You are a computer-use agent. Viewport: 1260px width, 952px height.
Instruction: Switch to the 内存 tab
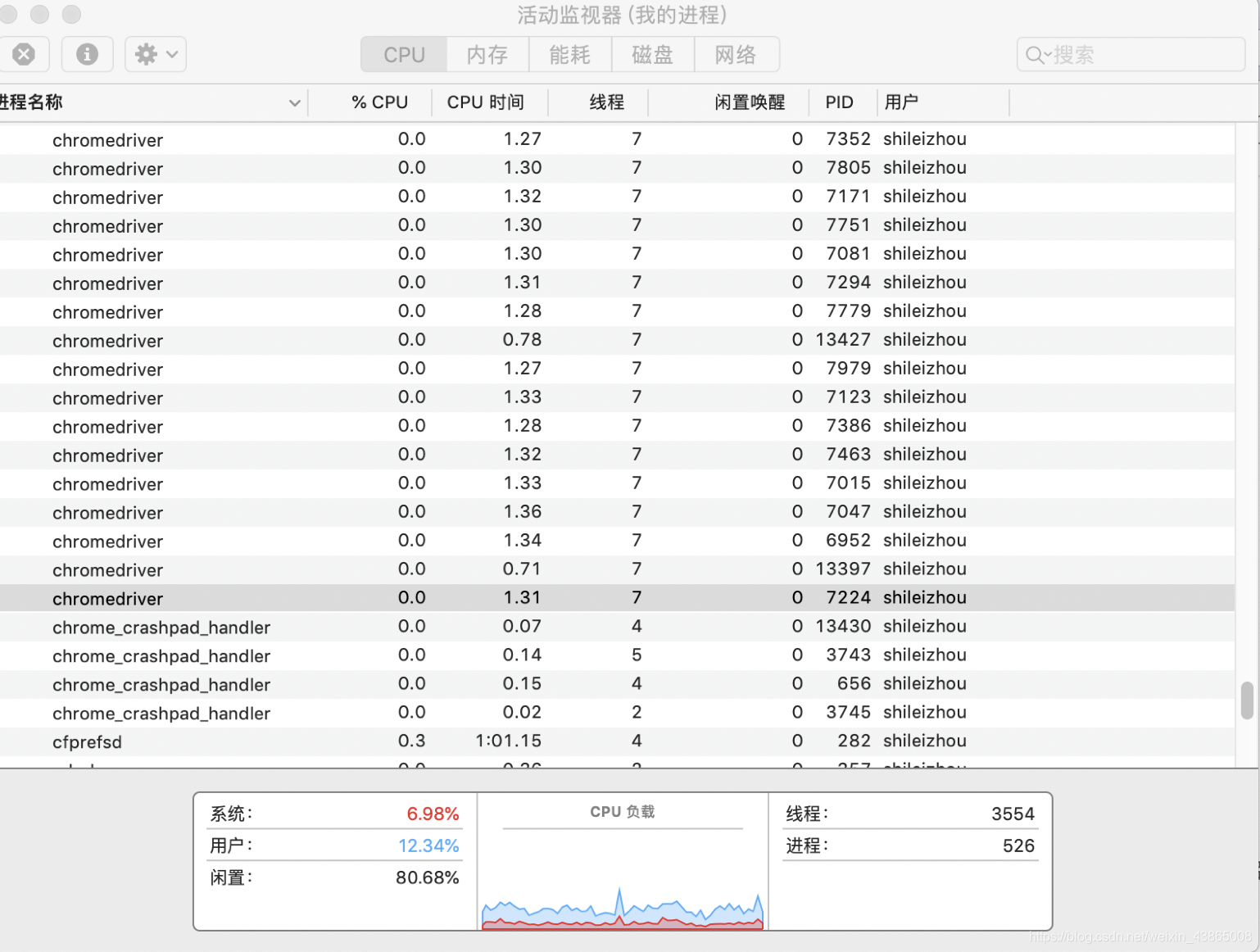point(487,55)
